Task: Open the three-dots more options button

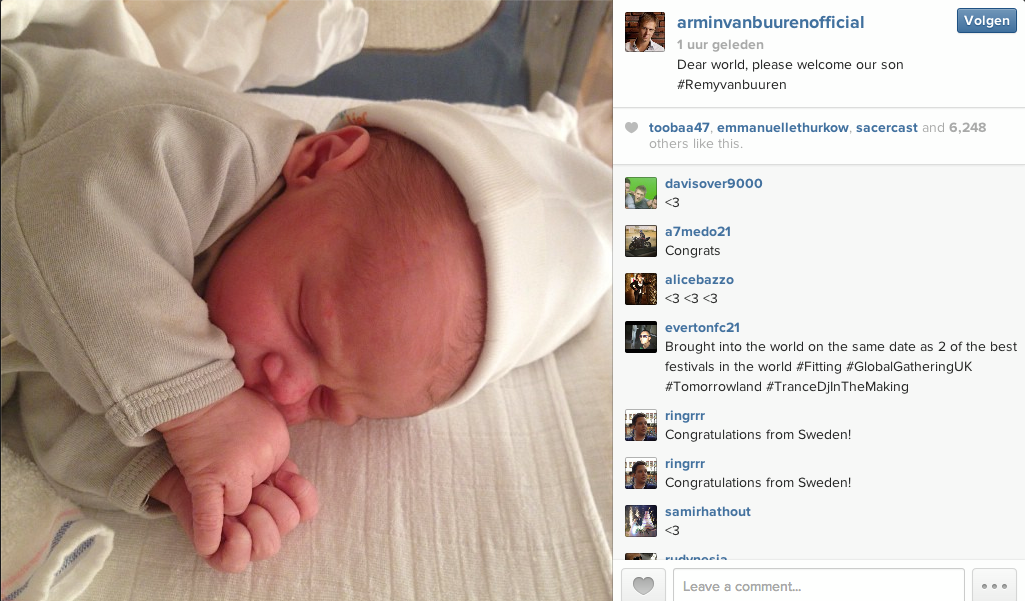Action: point(994,585)
